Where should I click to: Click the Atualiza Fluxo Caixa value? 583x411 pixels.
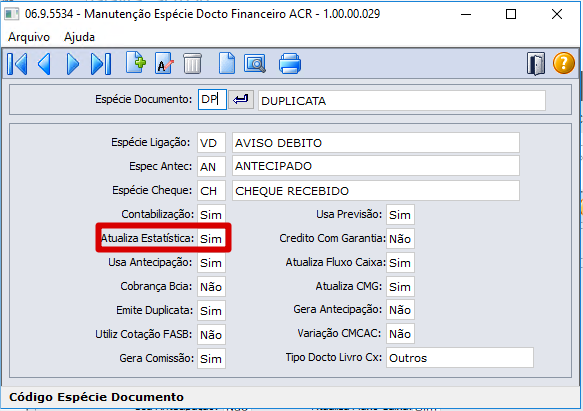click(x=400, y=263)
